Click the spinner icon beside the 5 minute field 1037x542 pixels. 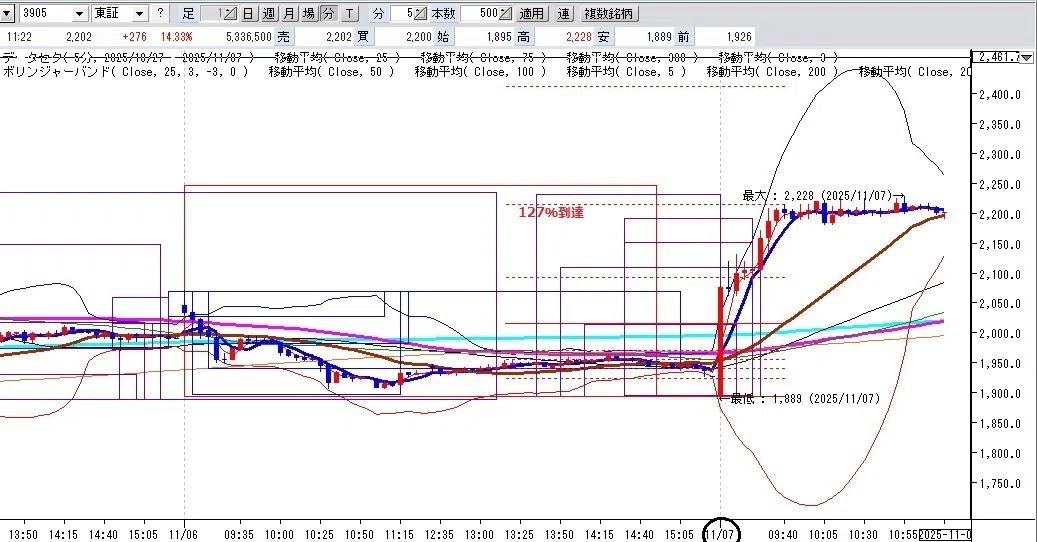[x=421, y=13]
